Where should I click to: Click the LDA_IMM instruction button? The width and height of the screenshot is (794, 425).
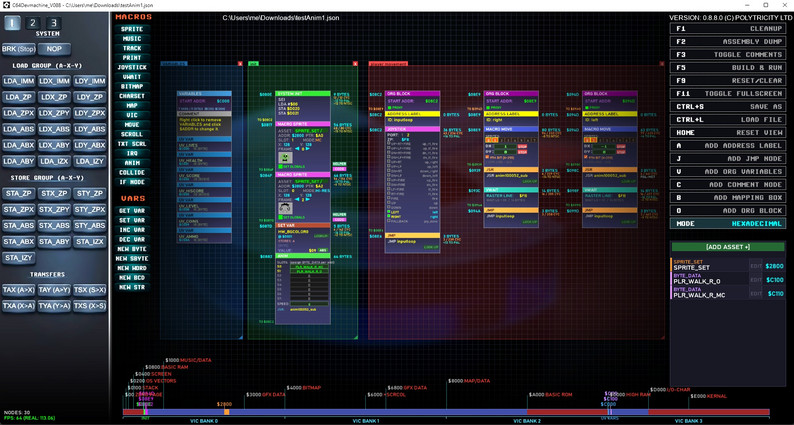tap(19, 82)
